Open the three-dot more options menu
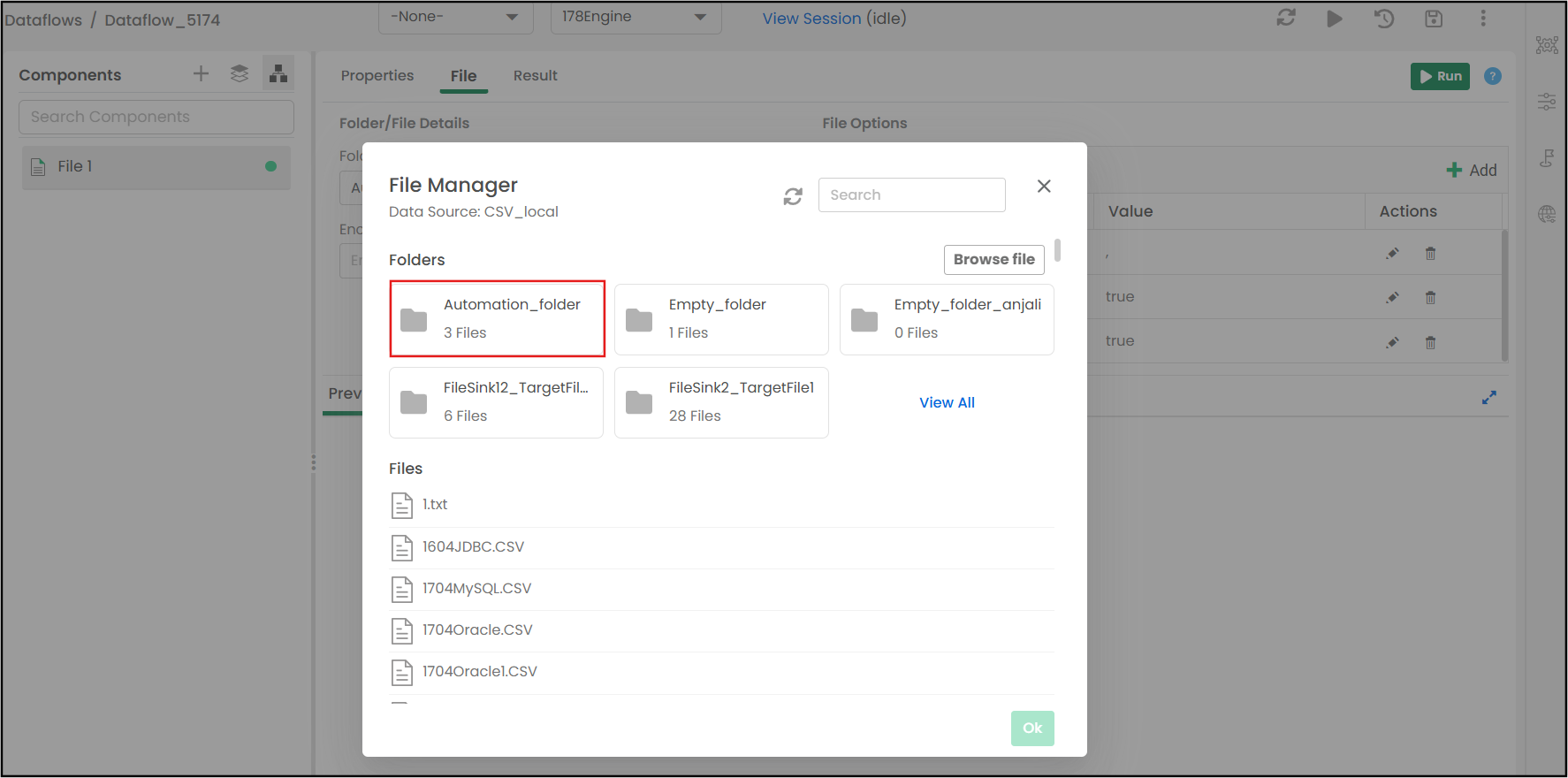This screenshot has height=778, width=1568. (x=1483, y=19)
